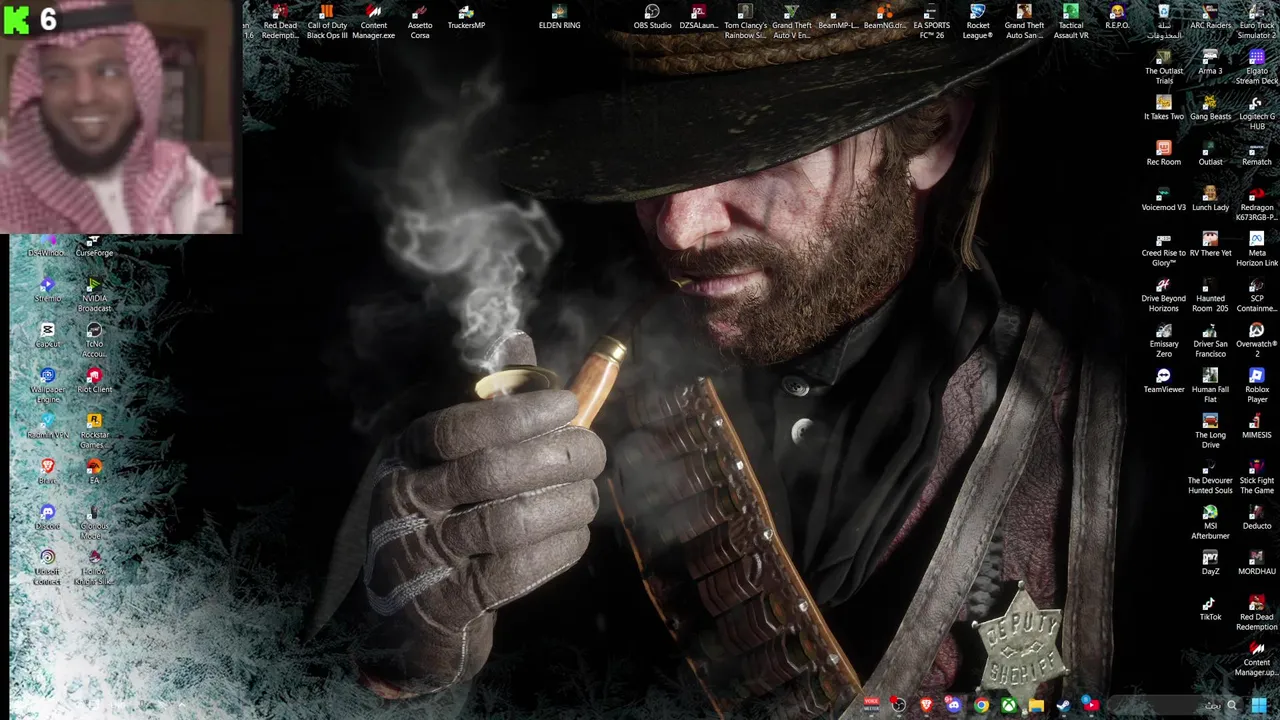1280x720 pixels.
Task: Open Stick Fight The Game shortcut
Action: 1257,476
